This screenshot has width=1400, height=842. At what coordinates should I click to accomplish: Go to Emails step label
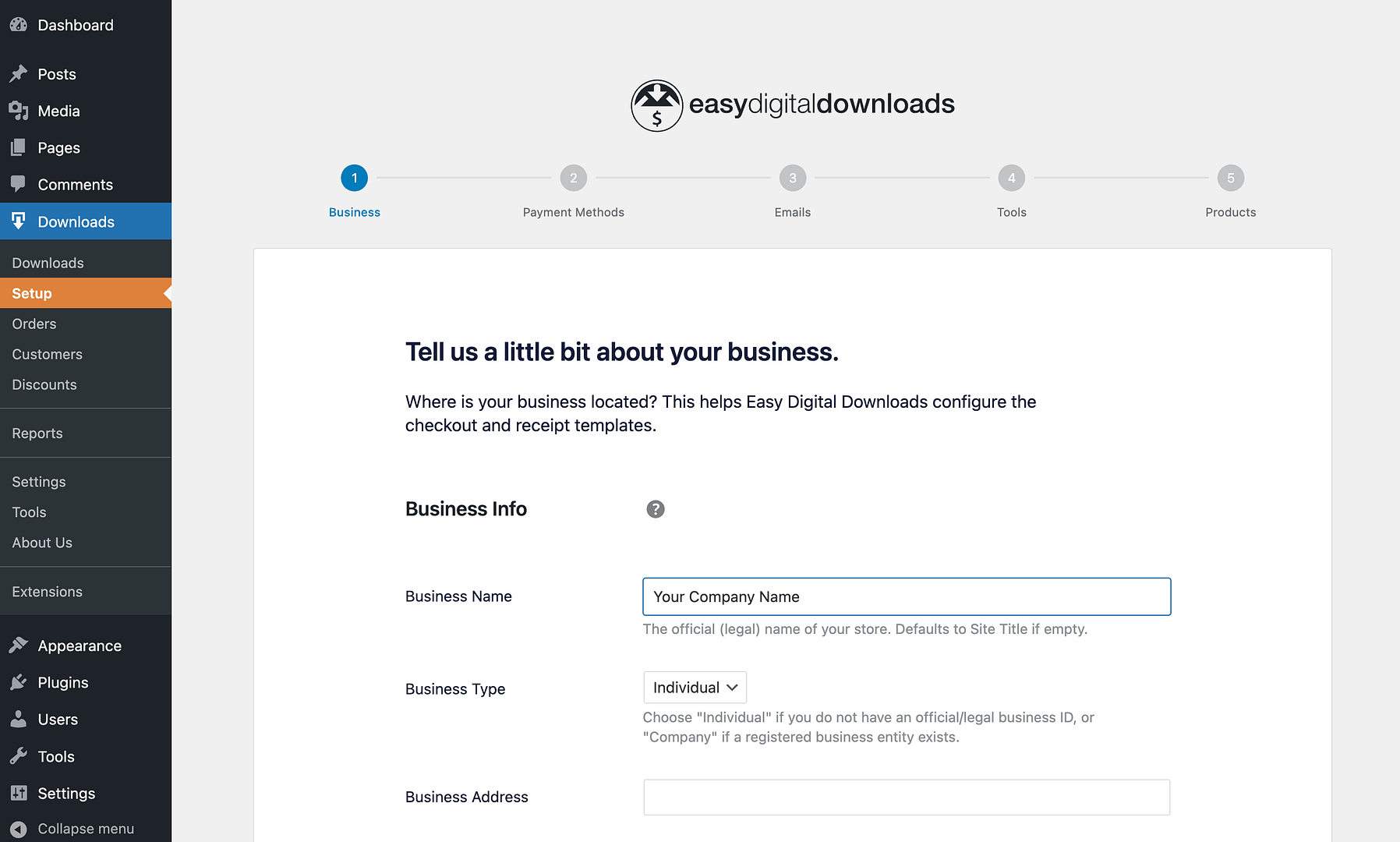click(x=793, y=212)
